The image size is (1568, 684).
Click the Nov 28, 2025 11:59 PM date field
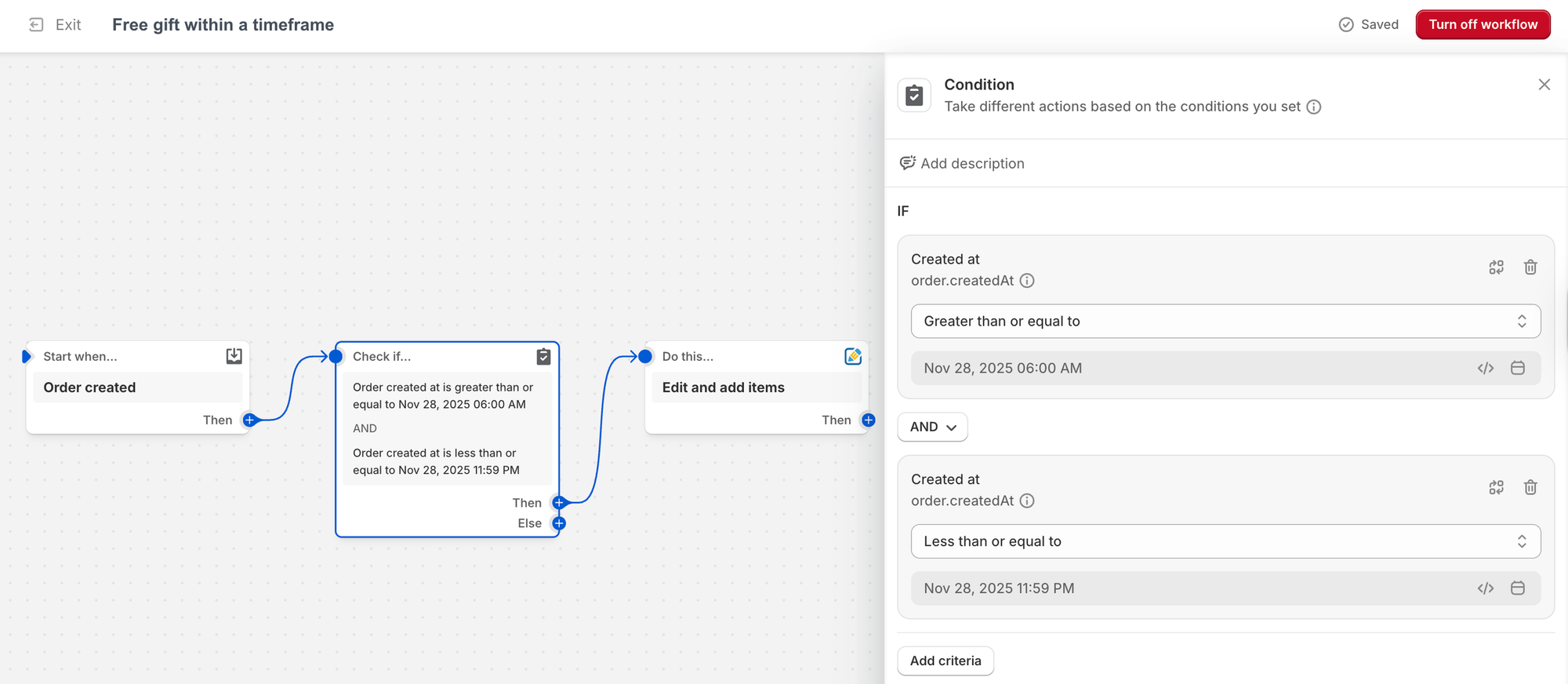tap(1192, 588)
